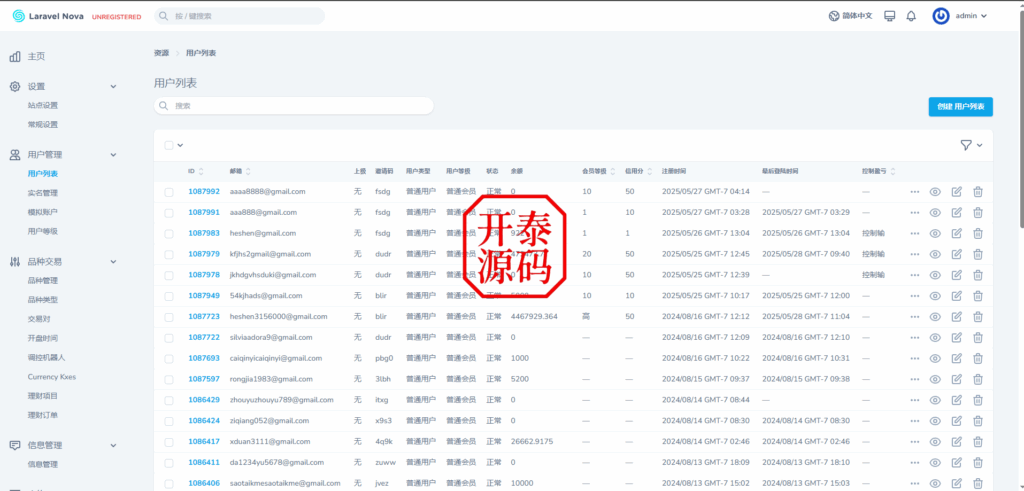
Task: Click the 创建 用户列表 button
Action: click(x=961, y=106)
